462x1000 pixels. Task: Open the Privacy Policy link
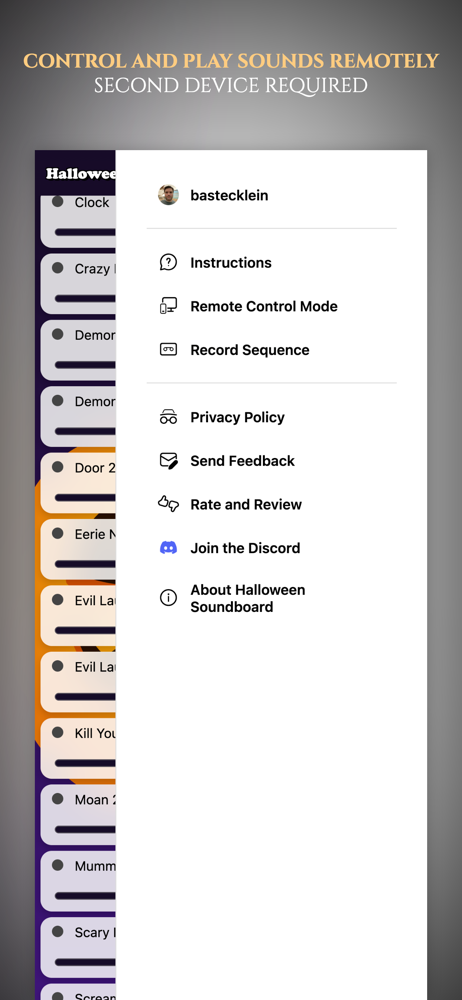[271, 418]
